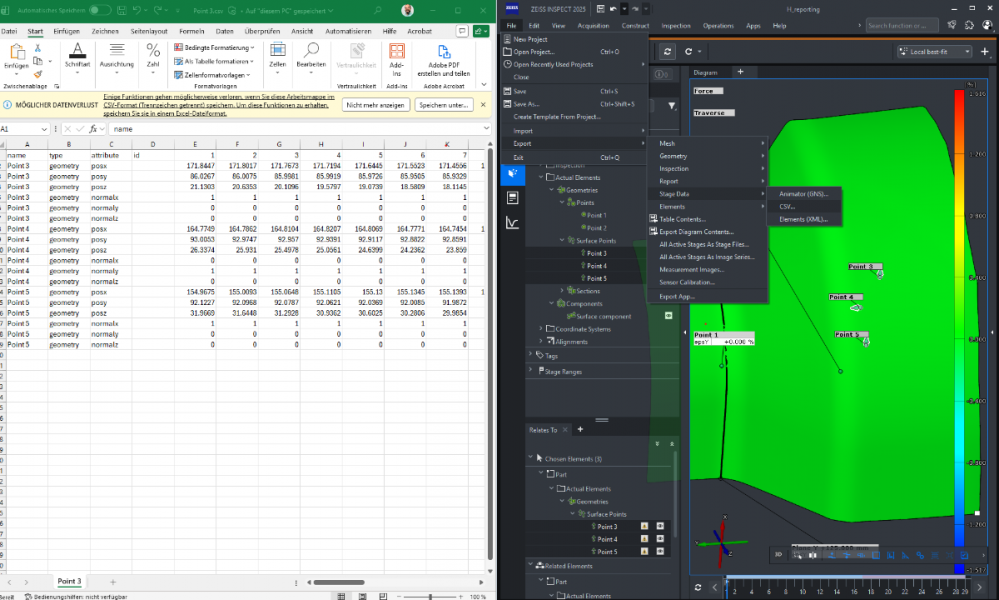Open the Local best-fit dropdown
Viewport: 999px width, 600px height.
[934, 51]
